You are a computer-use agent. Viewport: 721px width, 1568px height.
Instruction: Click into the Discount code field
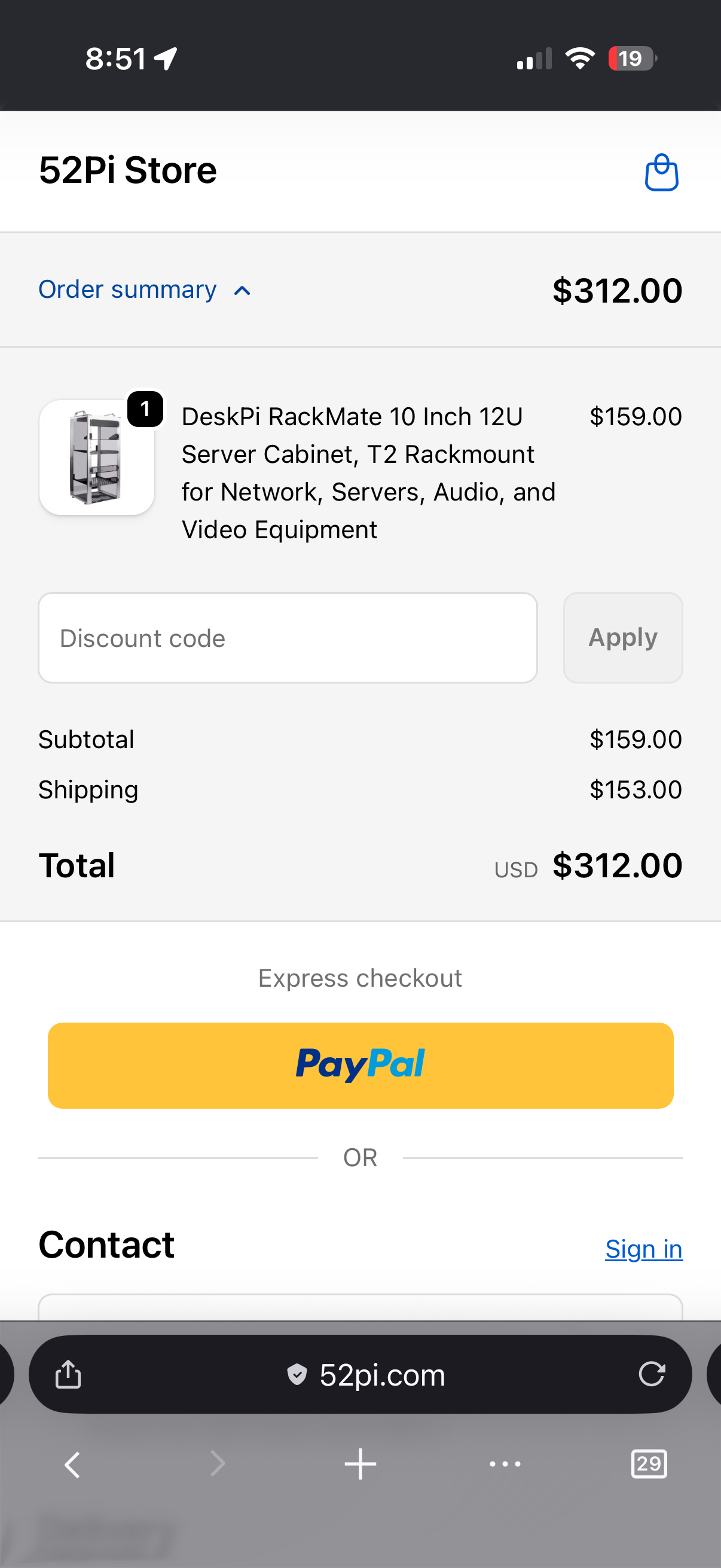click(x=287, y=638)
